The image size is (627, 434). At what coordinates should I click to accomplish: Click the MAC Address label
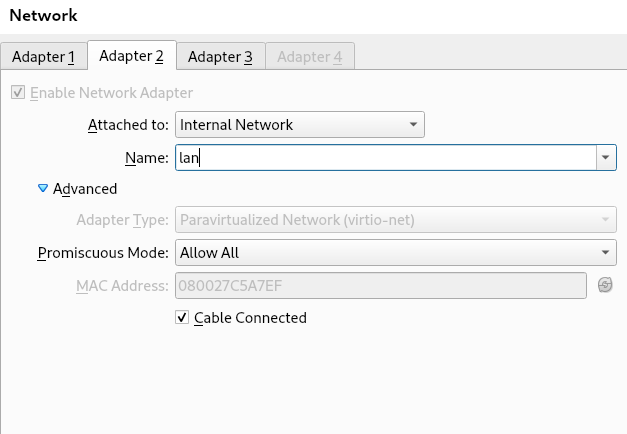click(122, 286)
